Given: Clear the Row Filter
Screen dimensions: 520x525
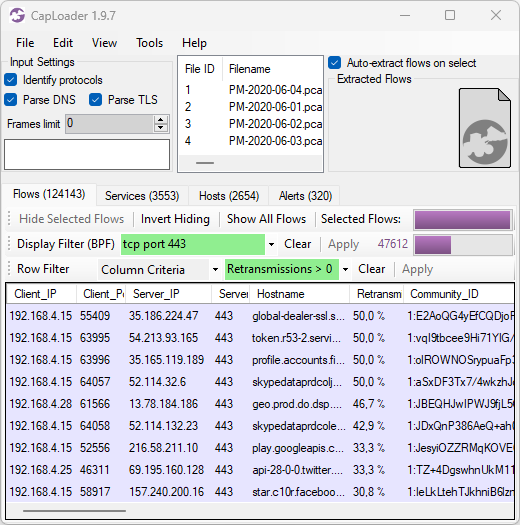Looking at the screenshot, I should pyautogui.click(x=371, y=269).
